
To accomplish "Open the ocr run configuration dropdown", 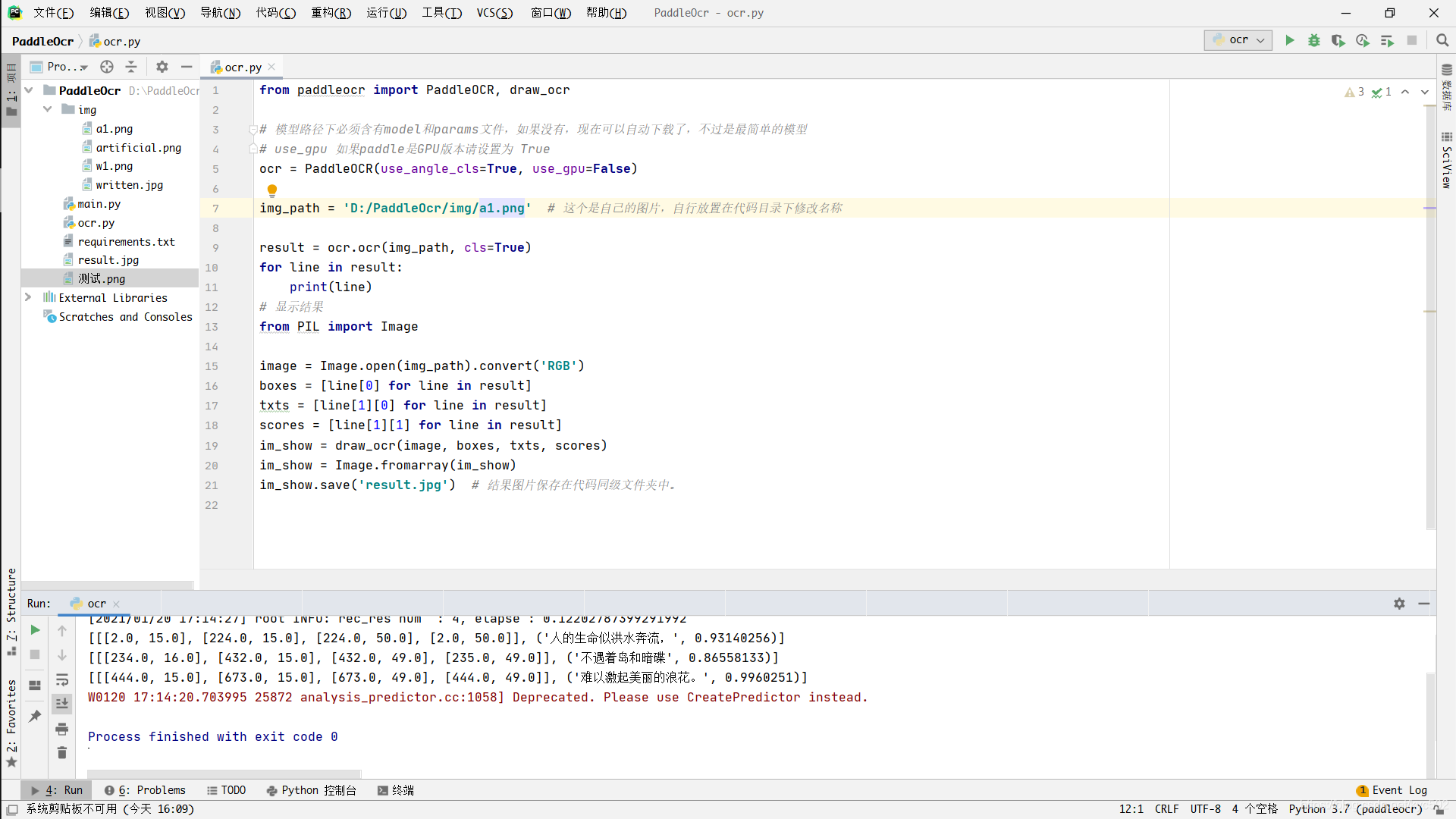I will click(x=1238, y=40).
